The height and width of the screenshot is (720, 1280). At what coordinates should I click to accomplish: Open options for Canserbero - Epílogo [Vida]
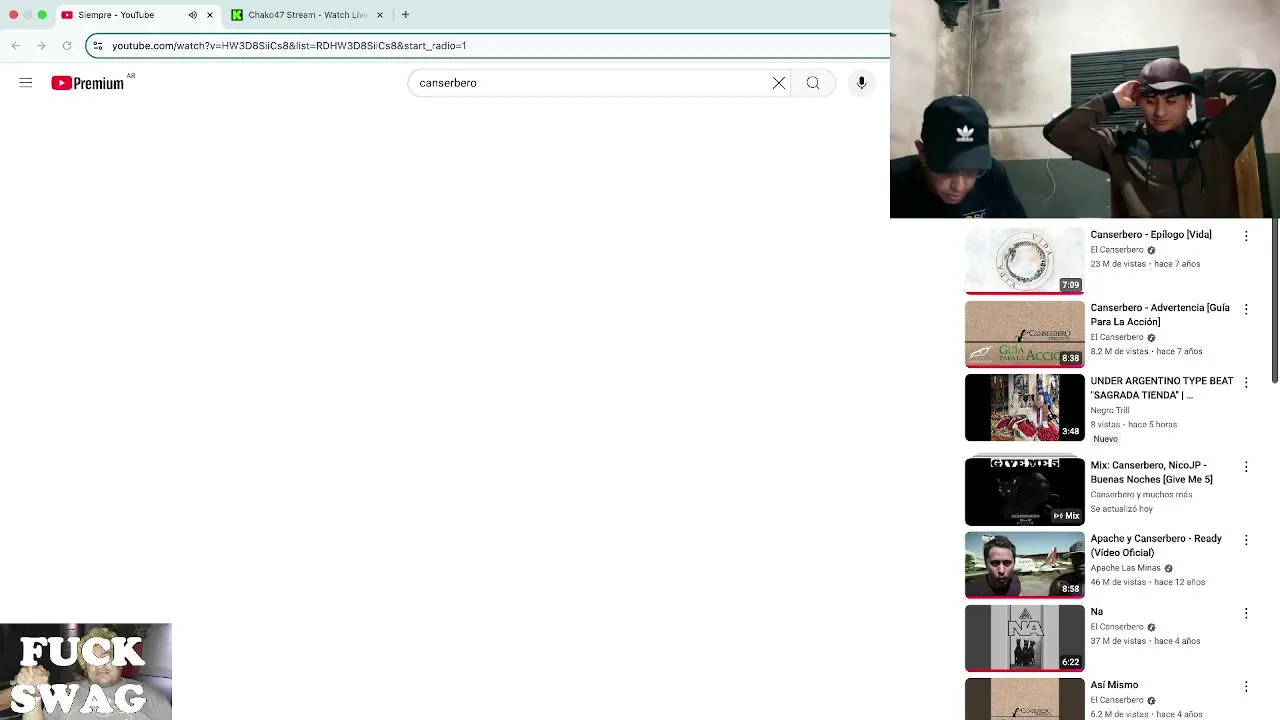tap(1246, 236)
